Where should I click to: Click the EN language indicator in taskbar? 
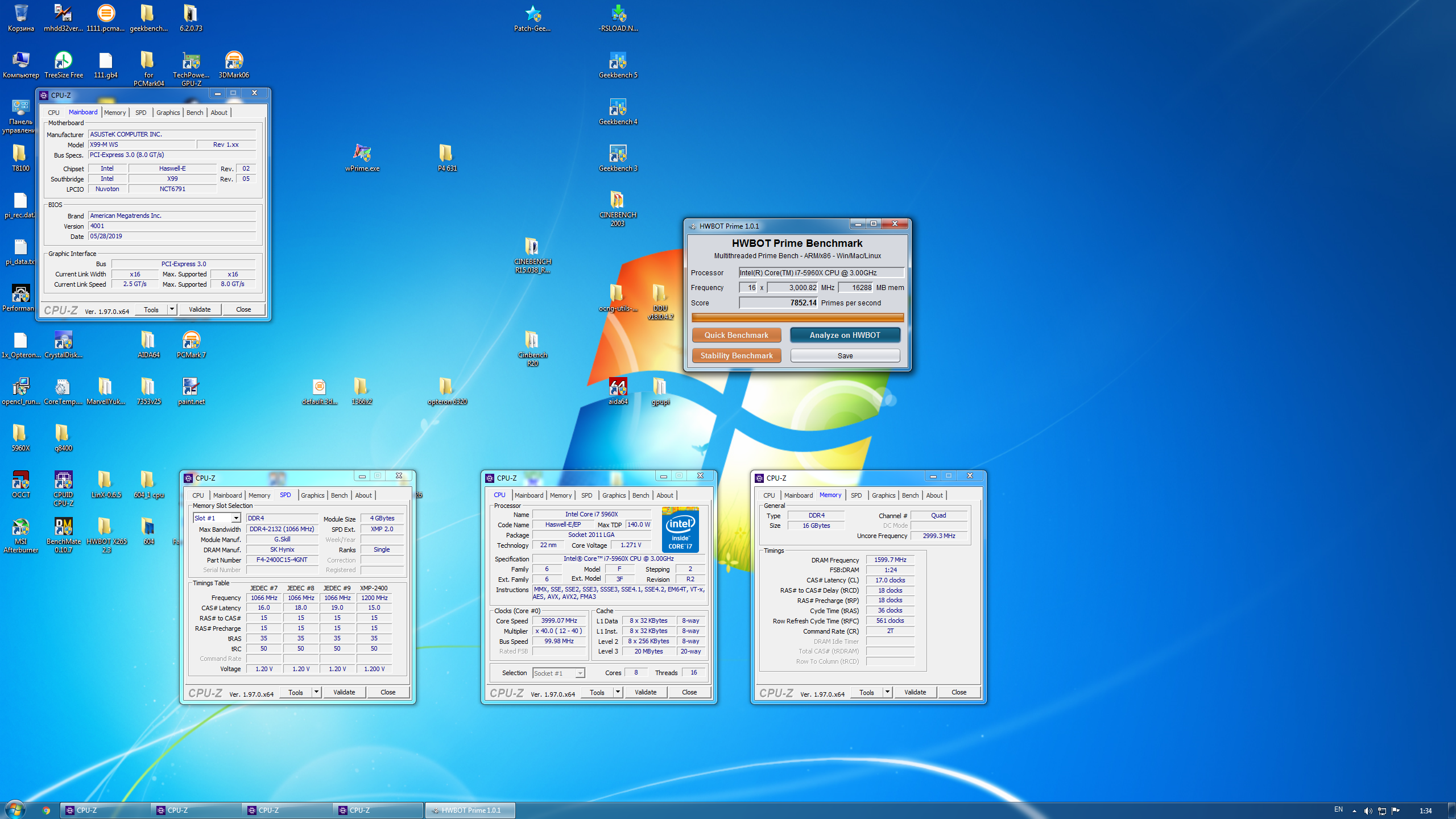click(x=1338, y=809)
